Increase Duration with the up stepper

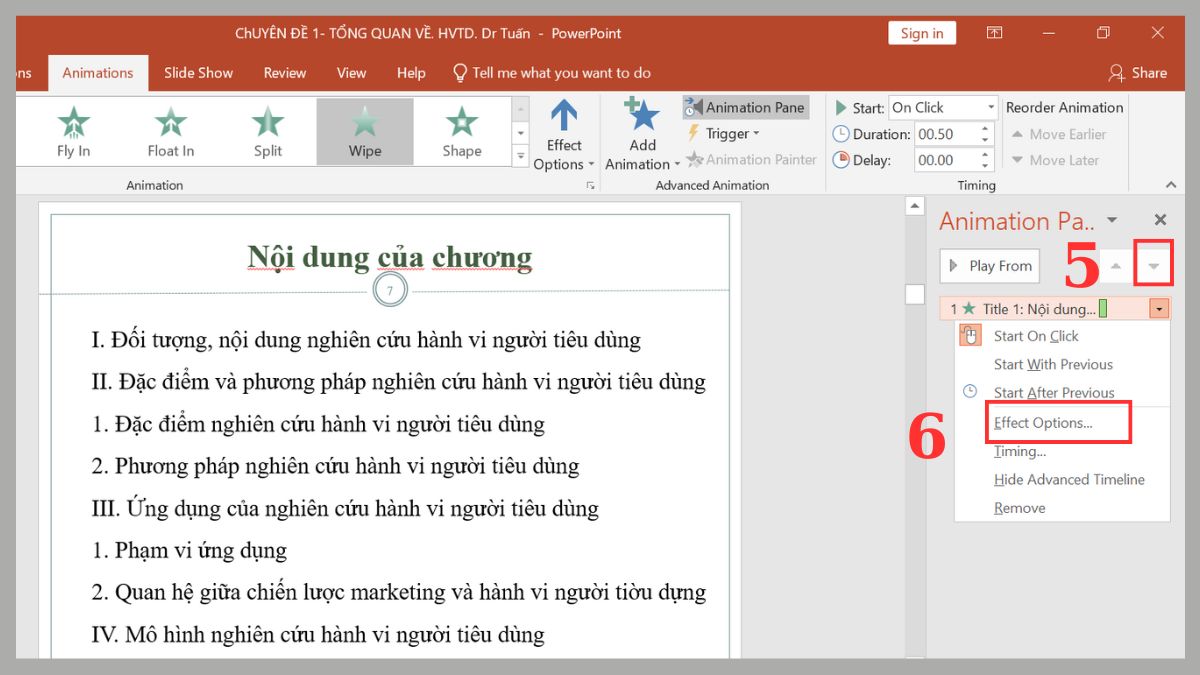985,127
